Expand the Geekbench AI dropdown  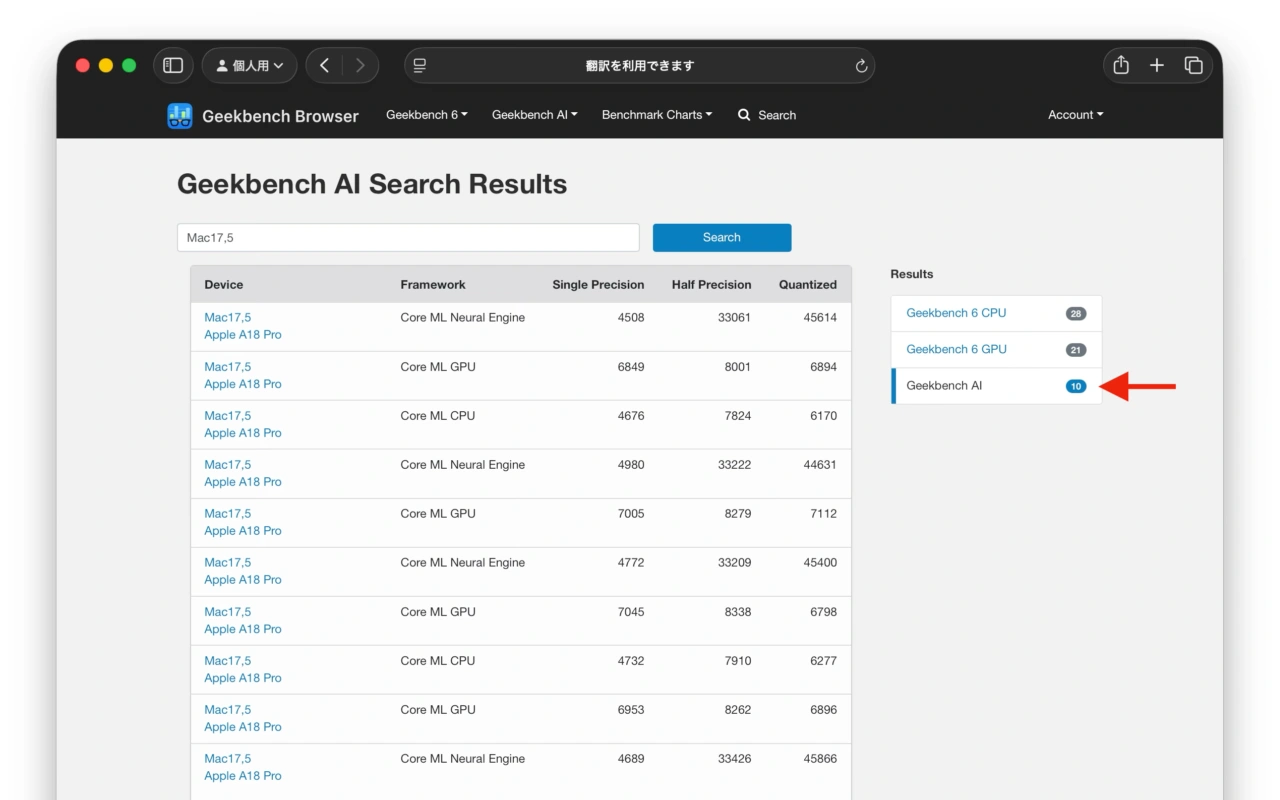click(534, 114)
